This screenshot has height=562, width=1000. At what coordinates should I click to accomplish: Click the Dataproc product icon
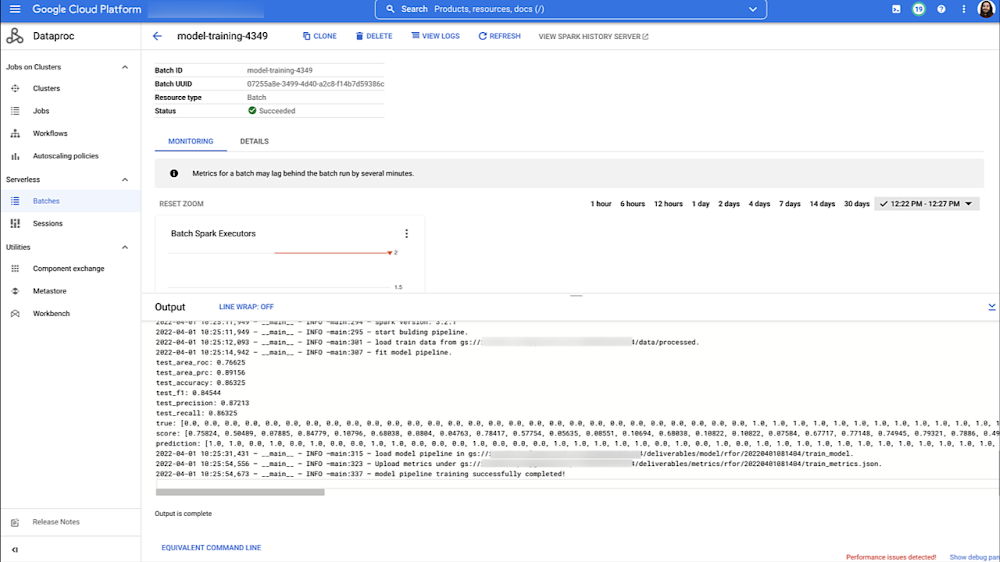point(15,36)
